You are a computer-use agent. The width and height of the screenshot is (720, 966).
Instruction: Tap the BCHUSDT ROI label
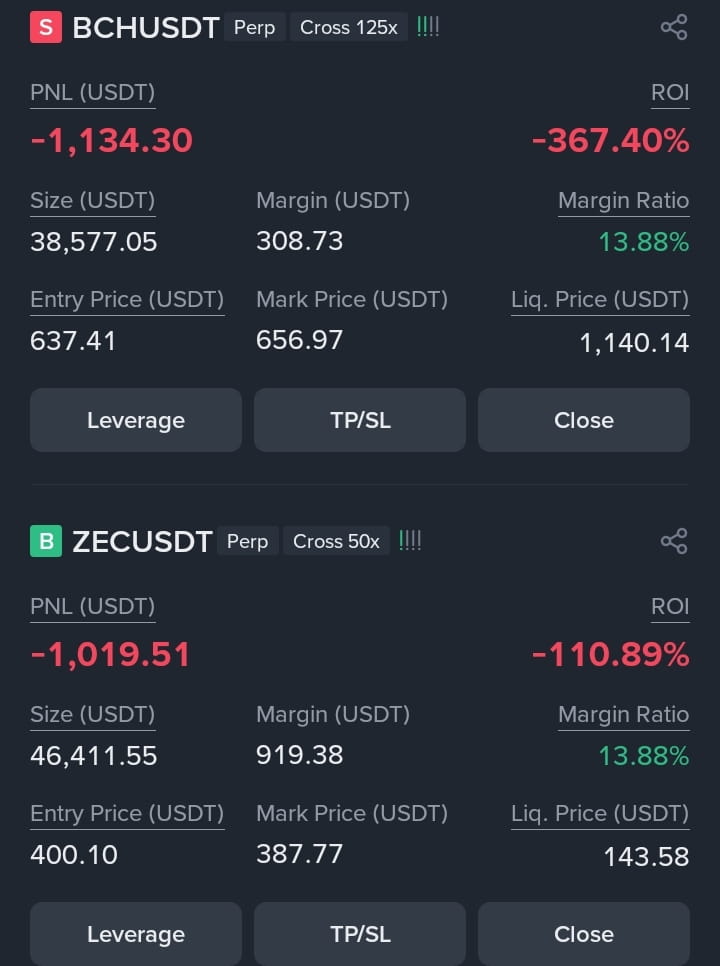pos(670,93)
